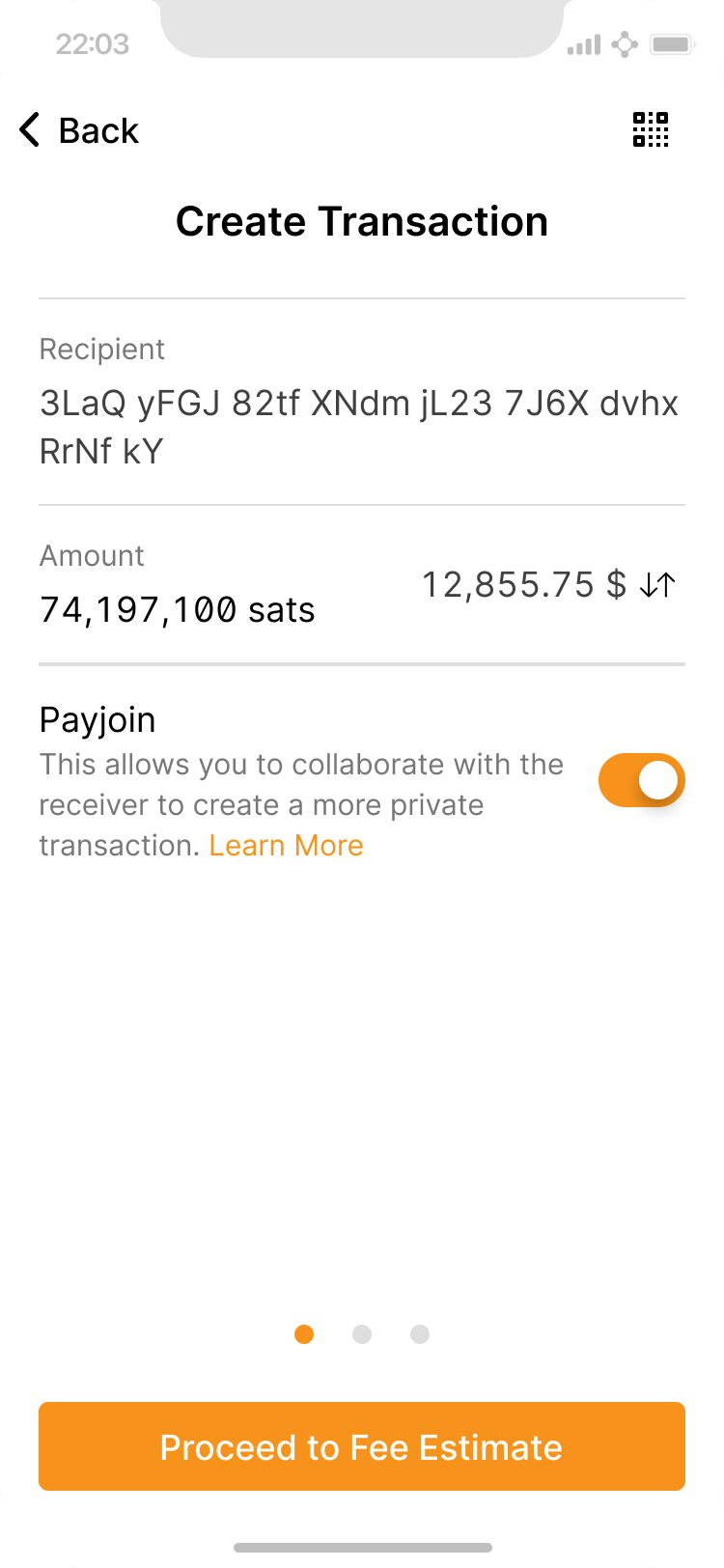This screenshot has height=1568, width=724.
Task: Tap the Payjoin heading label
Action: pos(97,720)
